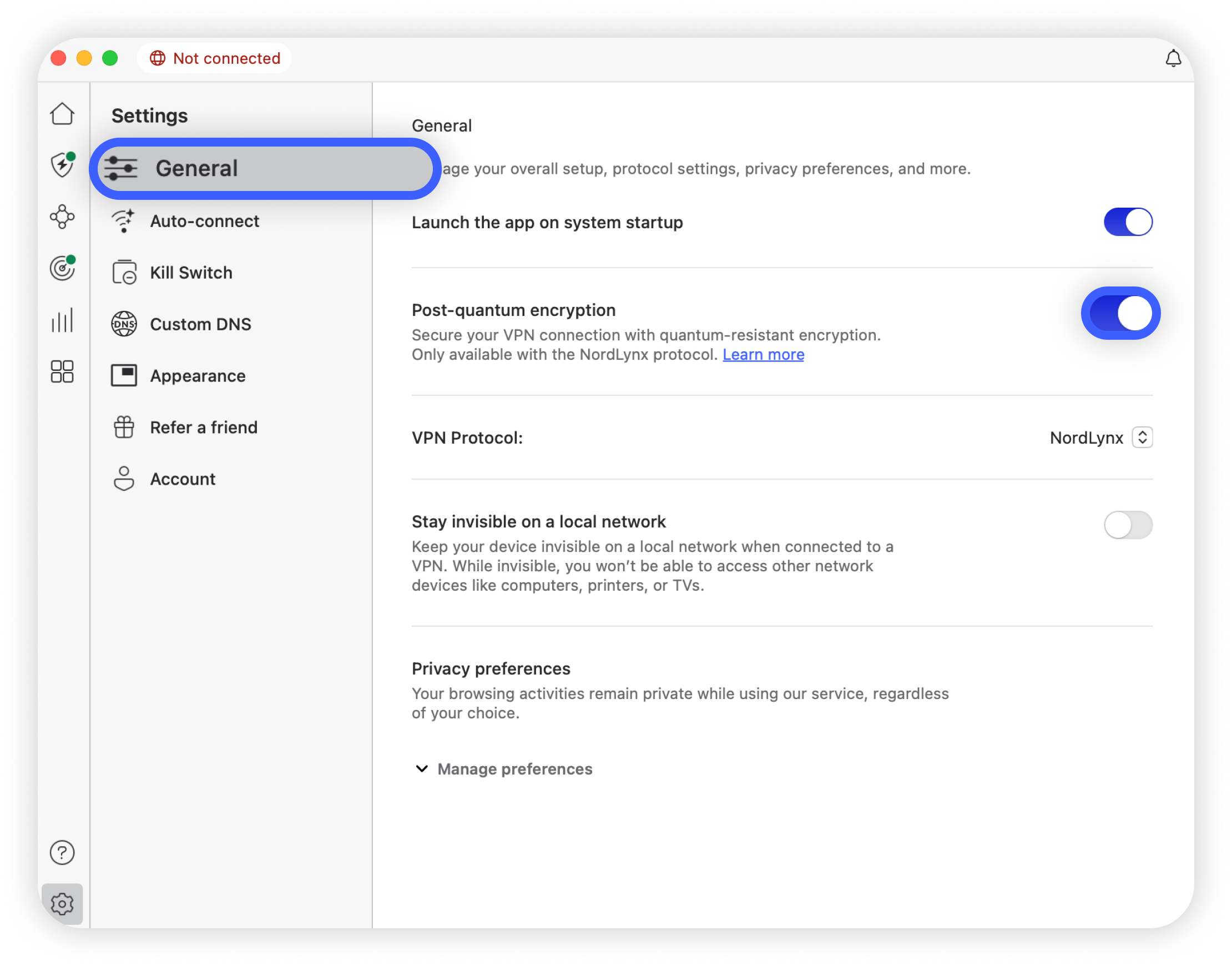
Task: Click the Learn more link
Action: pyautogui.click(x=763, y=355)
